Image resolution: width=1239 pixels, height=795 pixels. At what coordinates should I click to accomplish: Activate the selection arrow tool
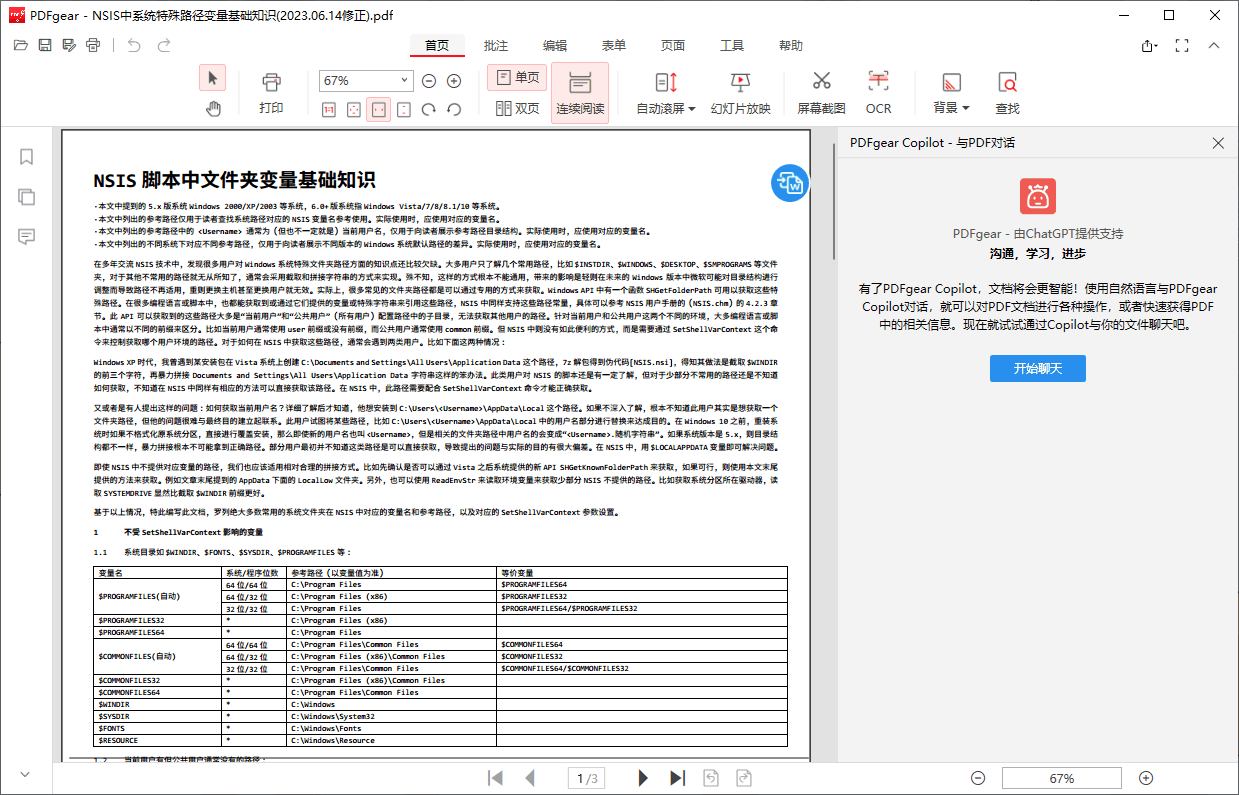212,77
